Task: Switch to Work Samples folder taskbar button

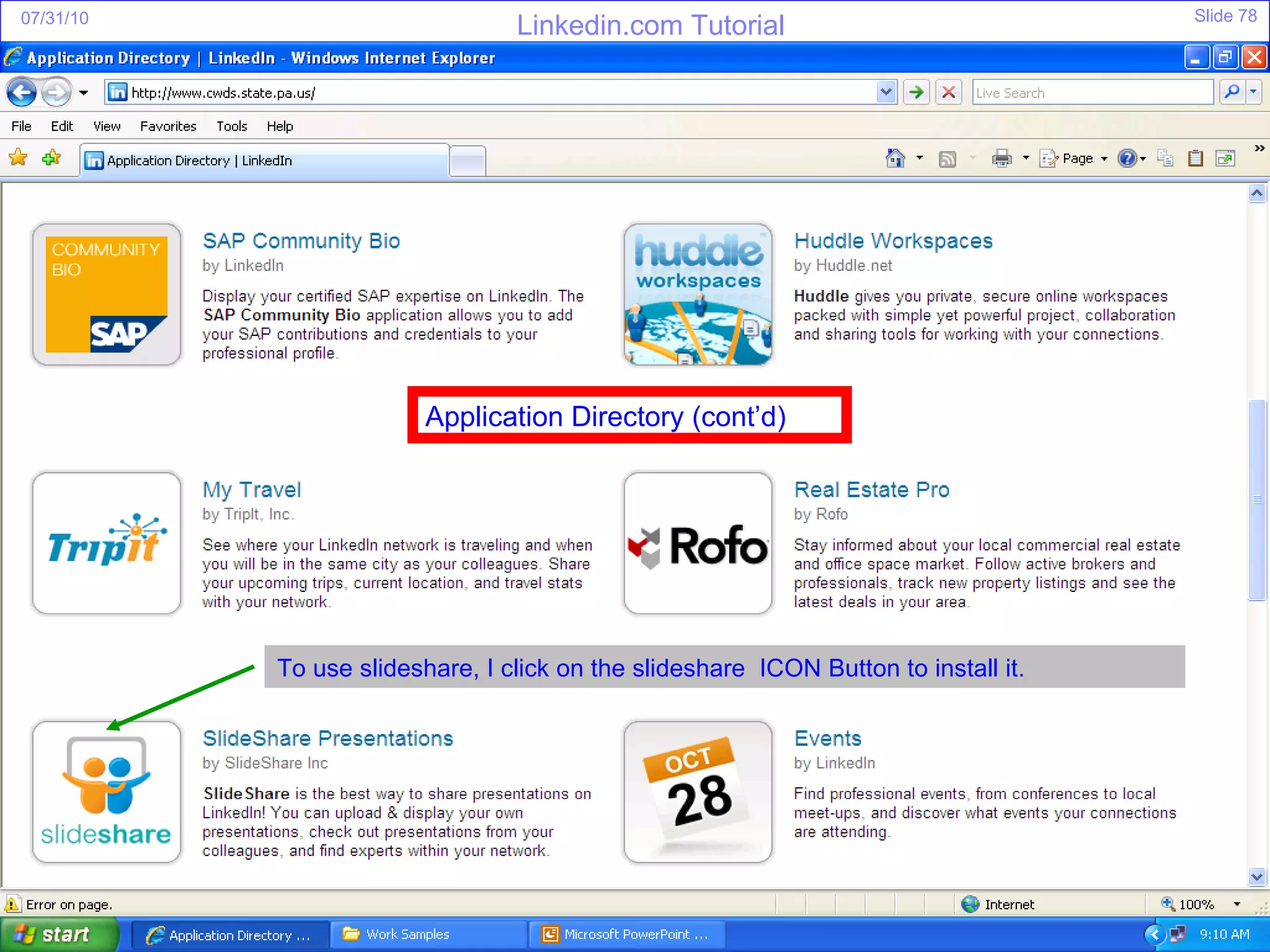Action: click(428, 935)
